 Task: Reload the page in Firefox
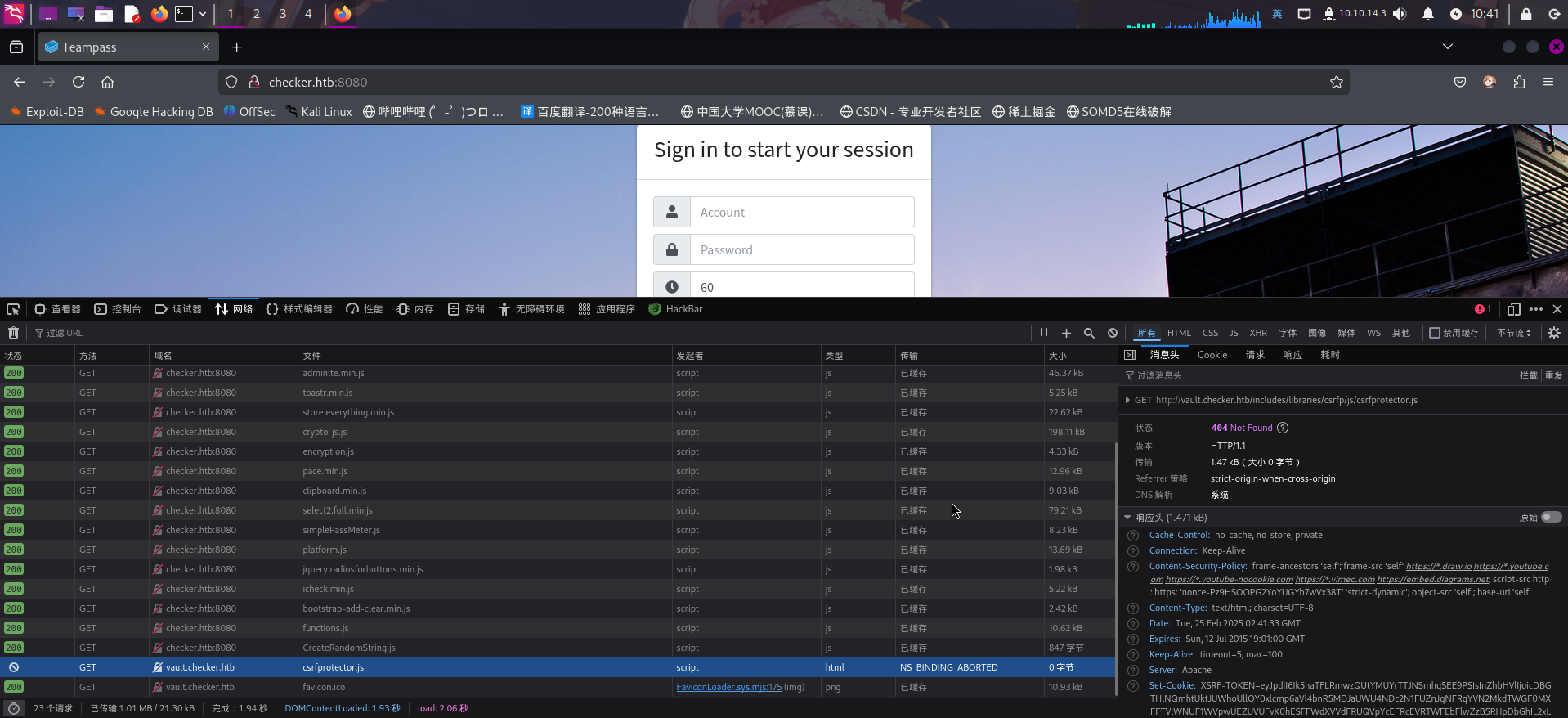(78, 82)
